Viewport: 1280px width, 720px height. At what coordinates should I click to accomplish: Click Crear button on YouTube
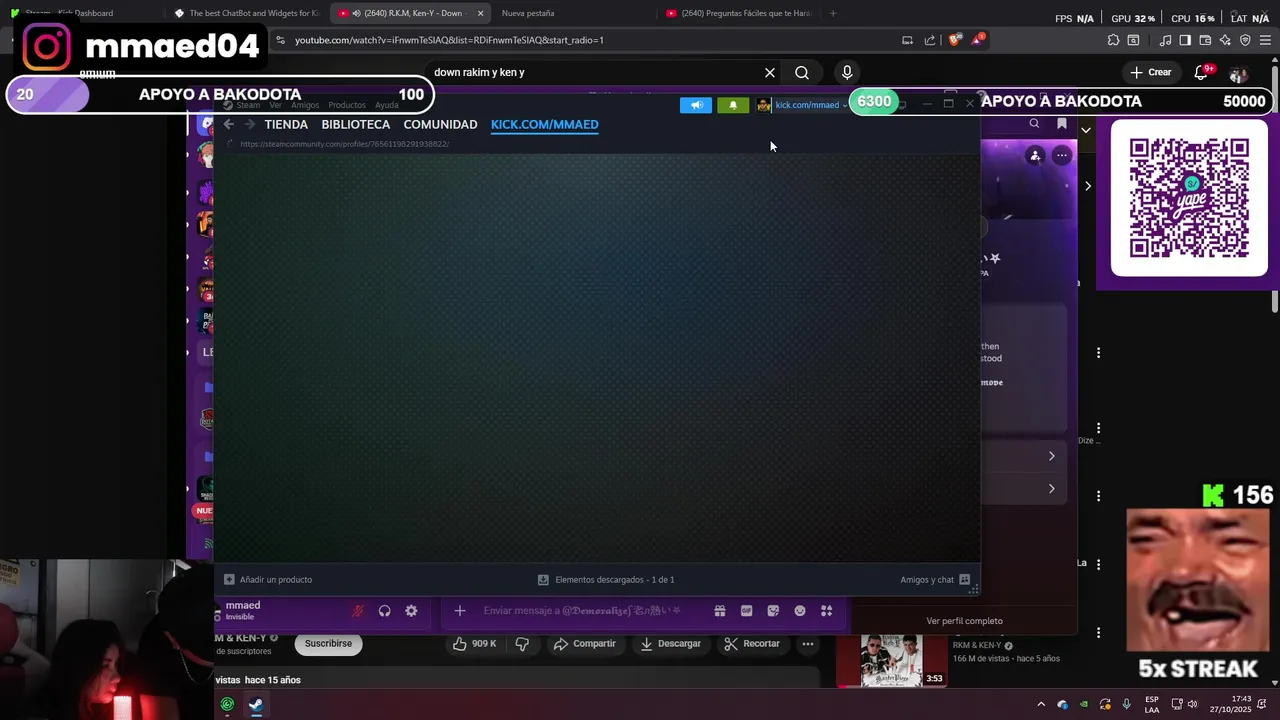[1151, 72]
